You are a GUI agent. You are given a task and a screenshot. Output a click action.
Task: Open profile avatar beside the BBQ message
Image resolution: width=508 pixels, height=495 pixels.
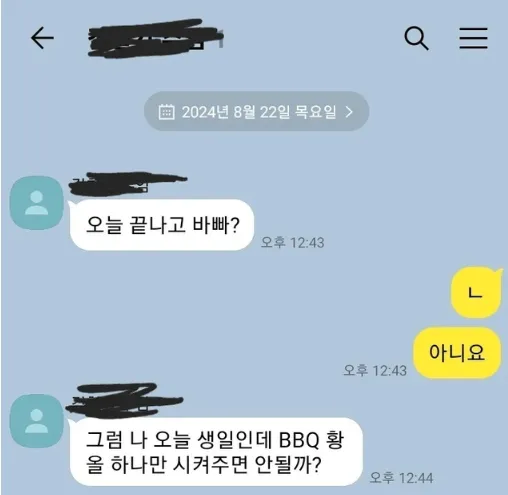(37, 421)
